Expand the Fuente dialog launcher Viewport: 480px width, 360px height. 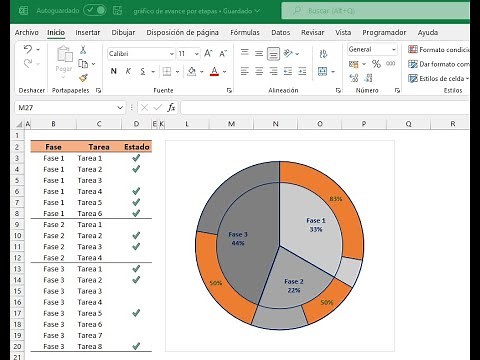click(x=229, y=90)
